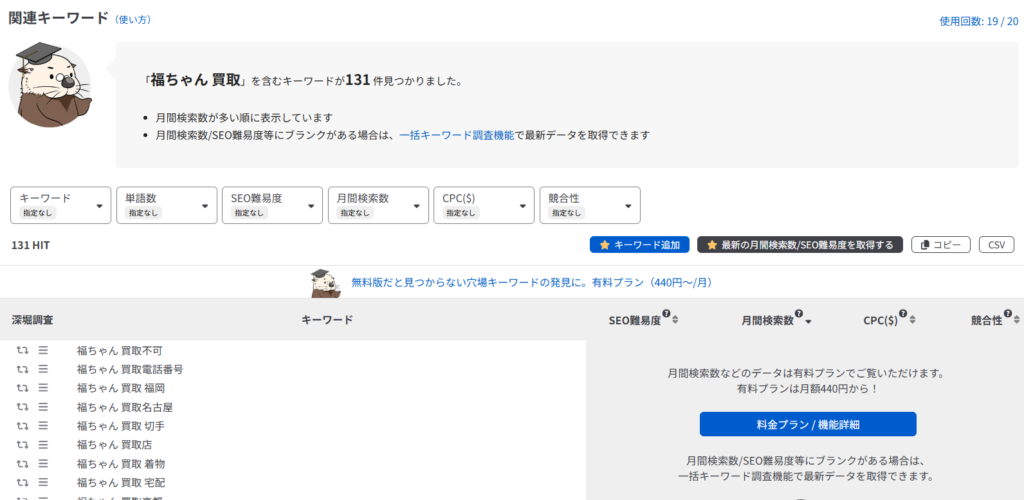Open the SEO難易度 filter dropdown
This screenshot has height=500, width=1024.
point(272,205)
